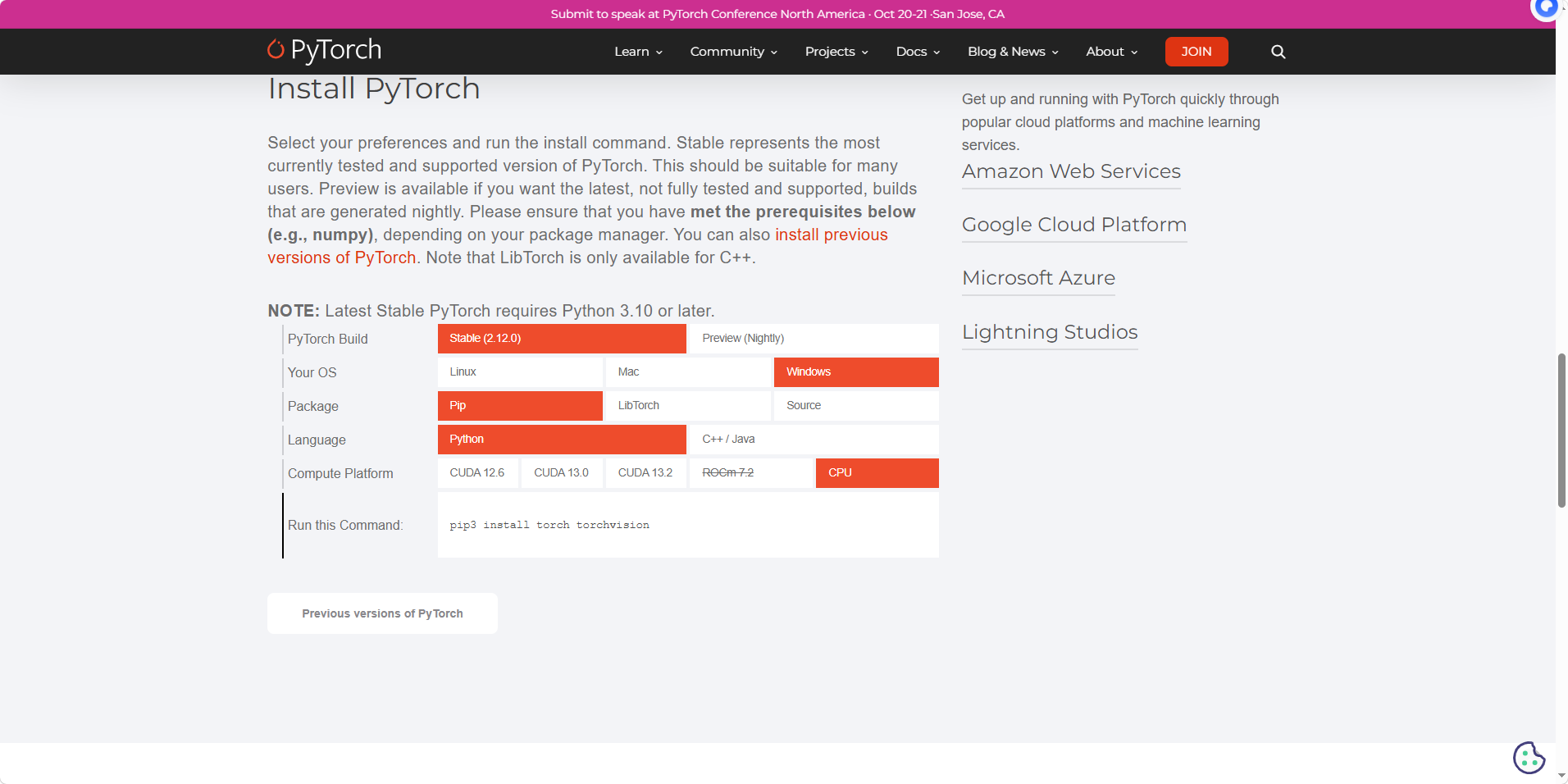This screenshot has width=1568, height=784.
Task: Choose the struck-through ROCm 7.2 platform option
Action: pyautogui.click(x=750, y=473)
